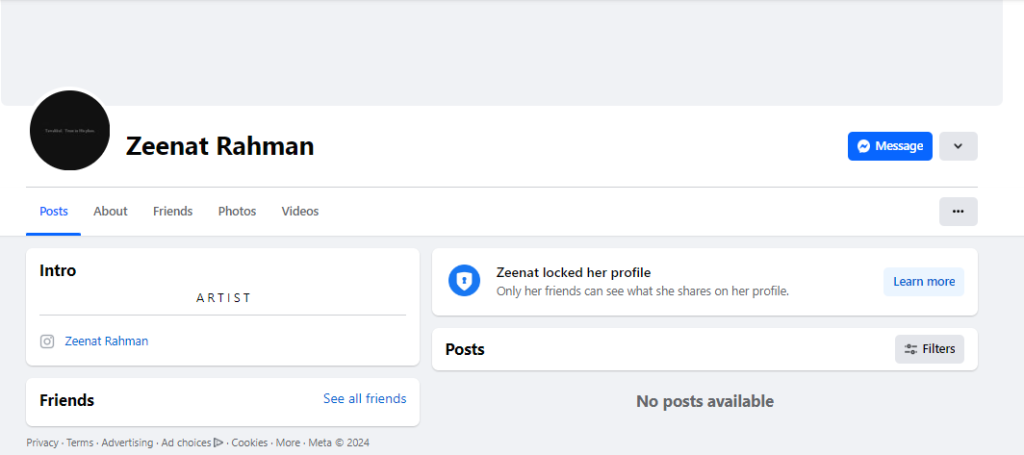1024x455 pixels.
Task: Switch to the Posts tab
Action: pos(54,211)
